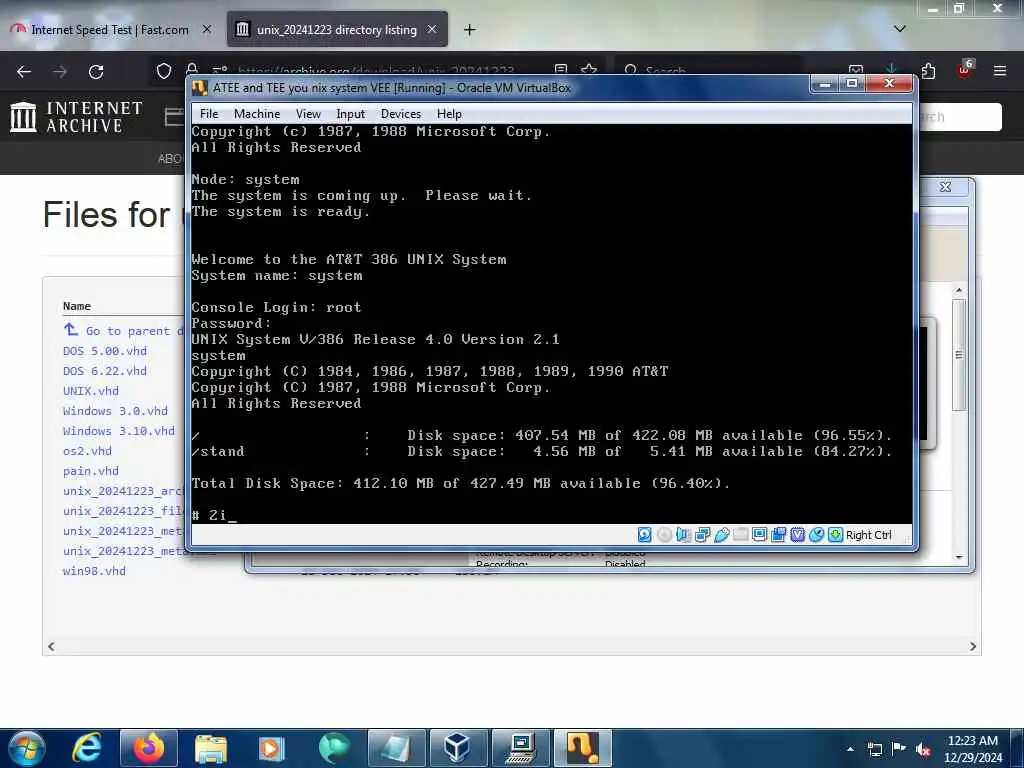
Task: Open os2.vhd file link
Action: coord(88,451)
